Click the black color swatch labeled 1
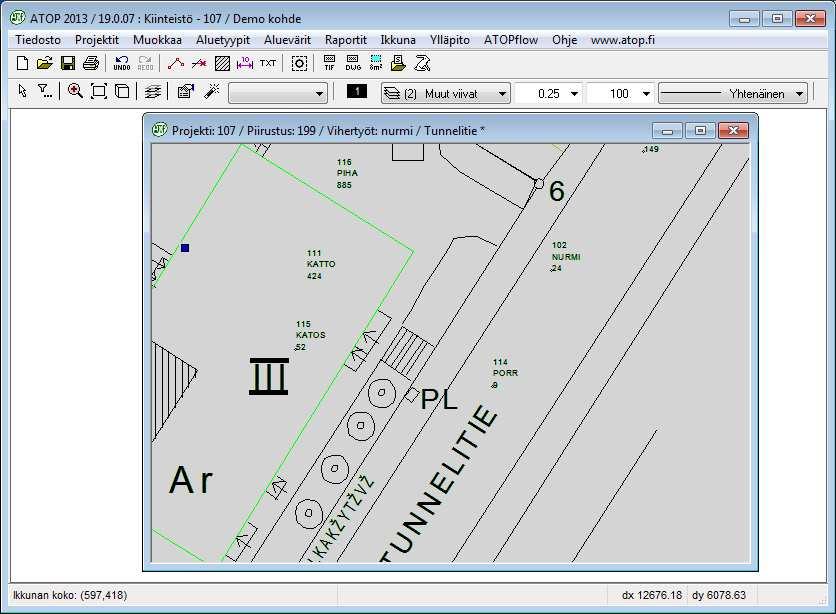 point(357,91)
